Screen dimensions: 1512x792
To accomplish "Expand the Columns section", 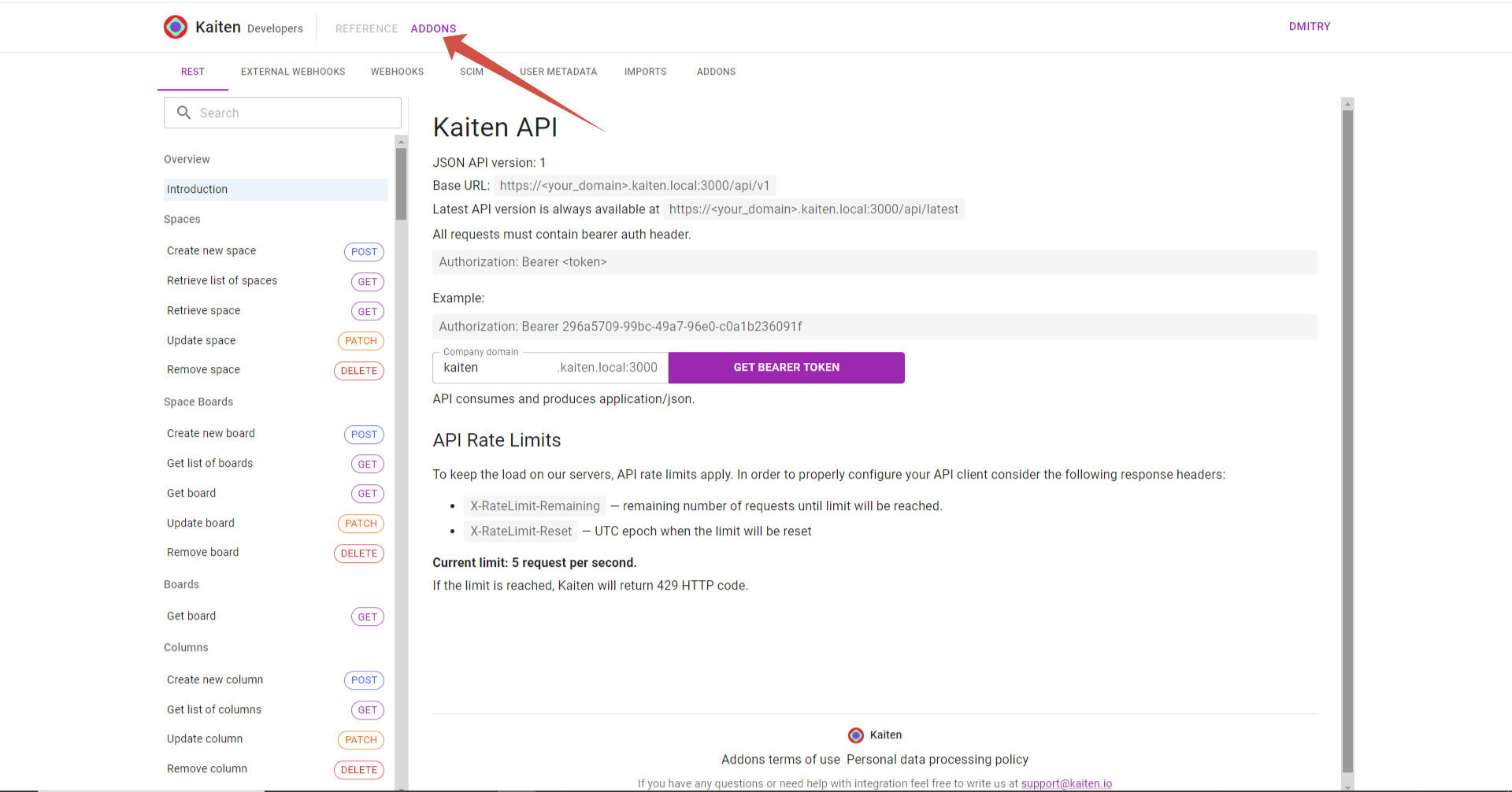I will (186, 647).
